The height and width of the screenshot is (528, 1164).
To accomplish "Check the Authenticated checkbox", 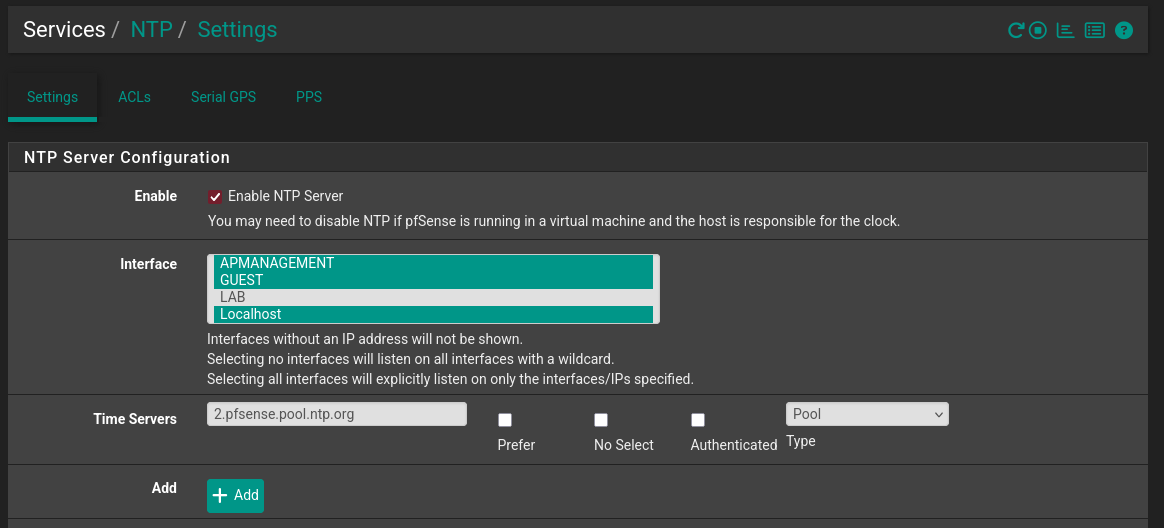I will (x=698, y=420).
